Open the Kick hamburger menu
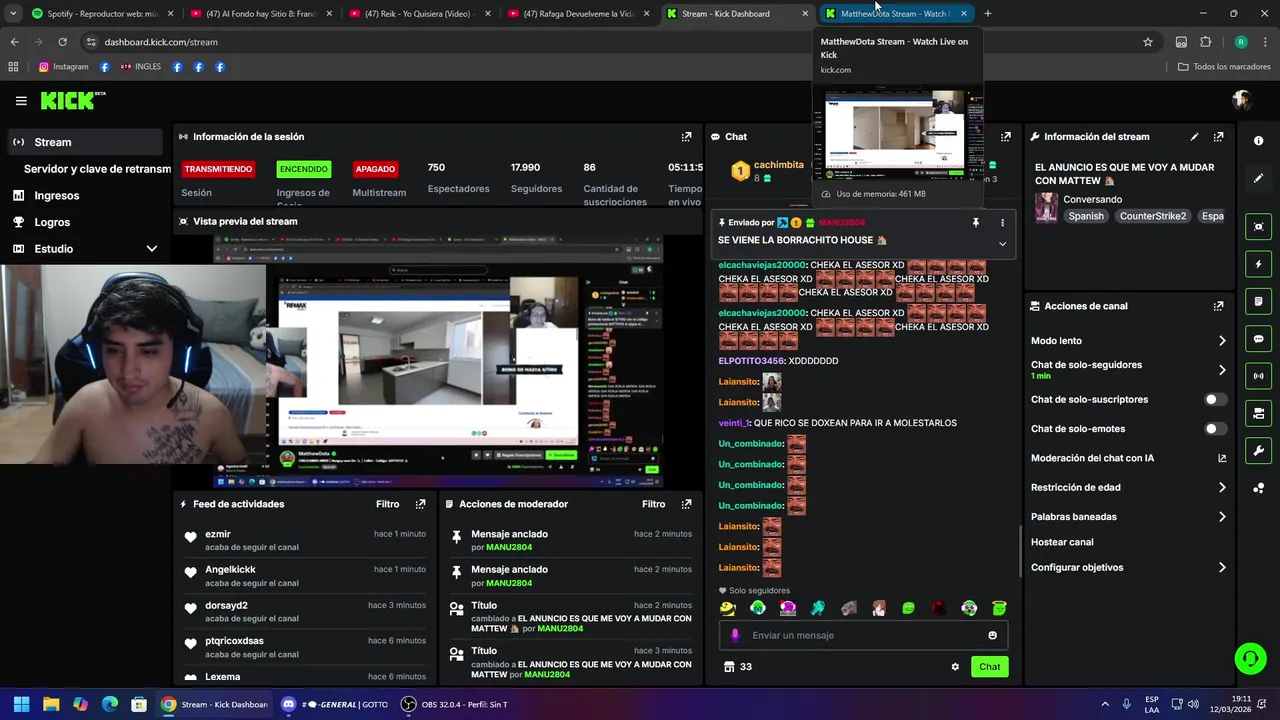 pos(21,101)
